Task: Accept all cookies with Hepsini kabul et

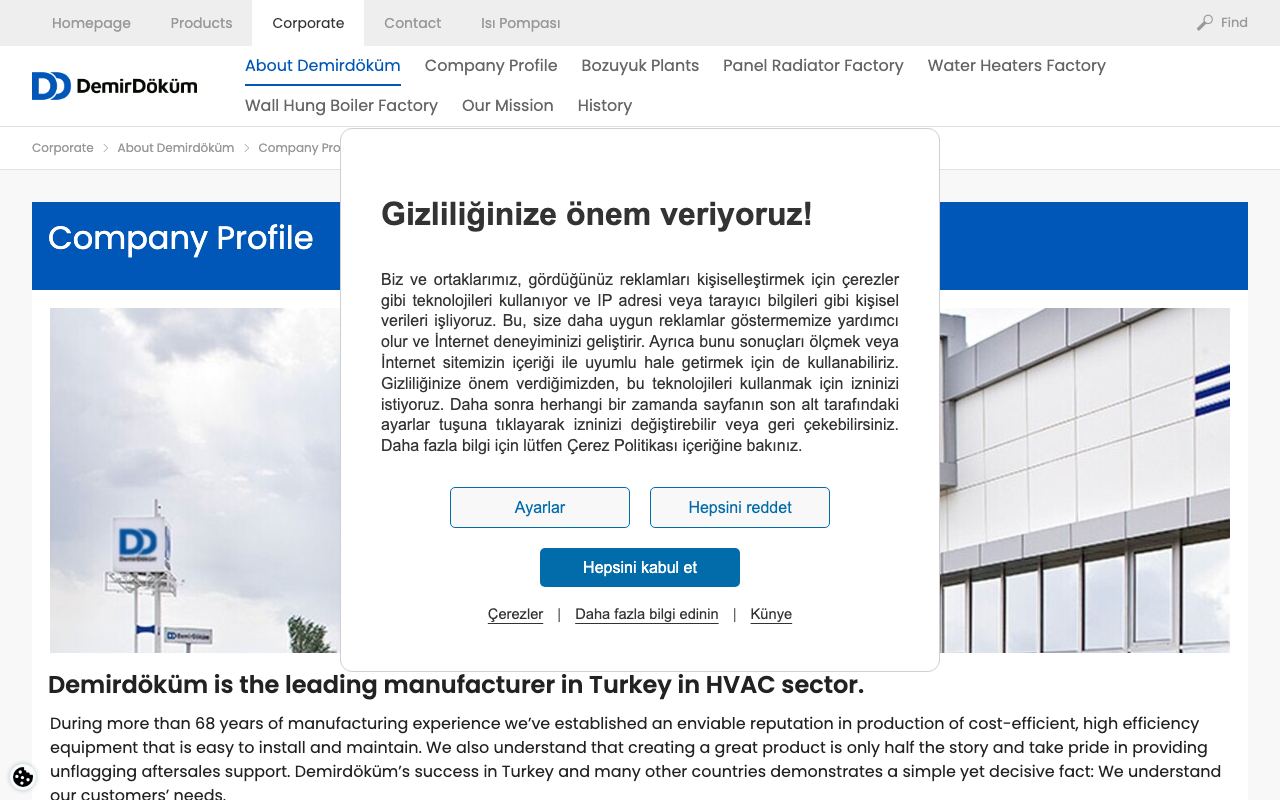Action: tap(640, 567)
